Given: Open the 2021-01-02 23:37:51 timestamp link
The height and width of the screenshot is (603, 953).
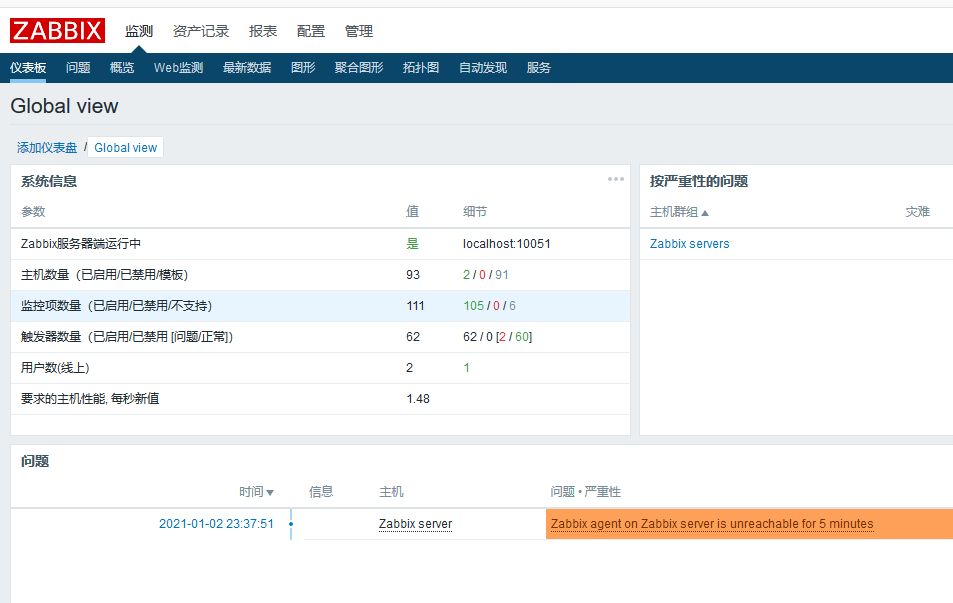Looking at the screenshot, I should (x=216, y=524).
